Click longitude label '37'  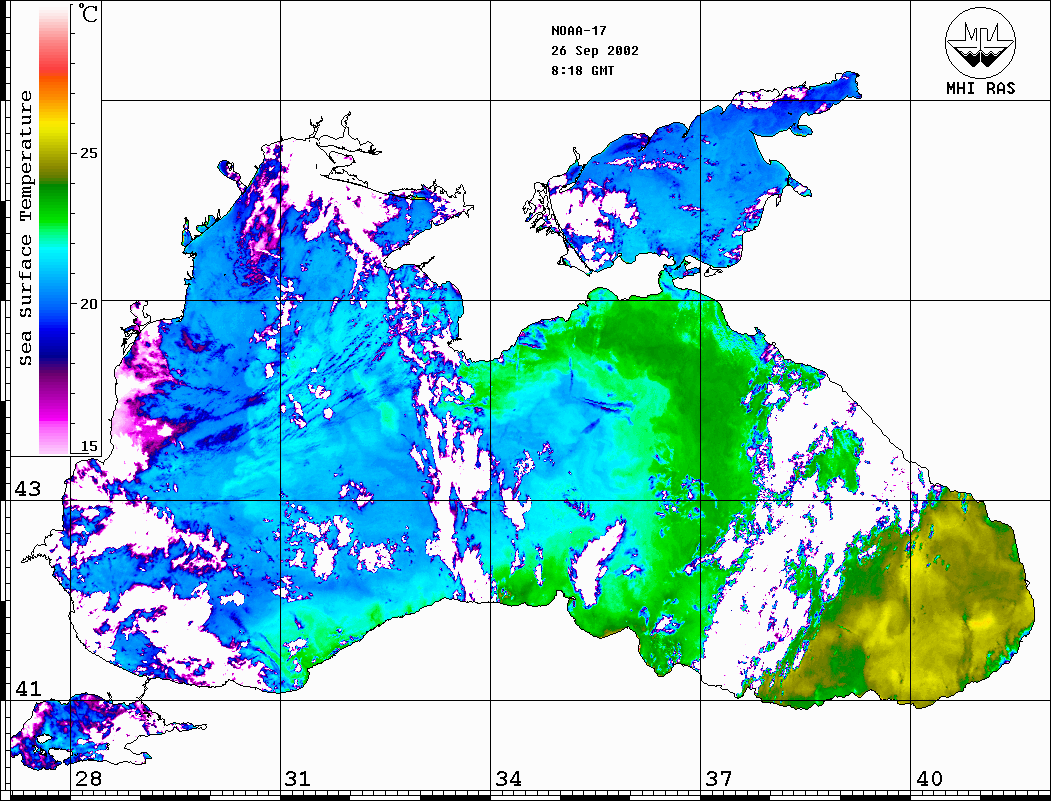pos(719,779)
